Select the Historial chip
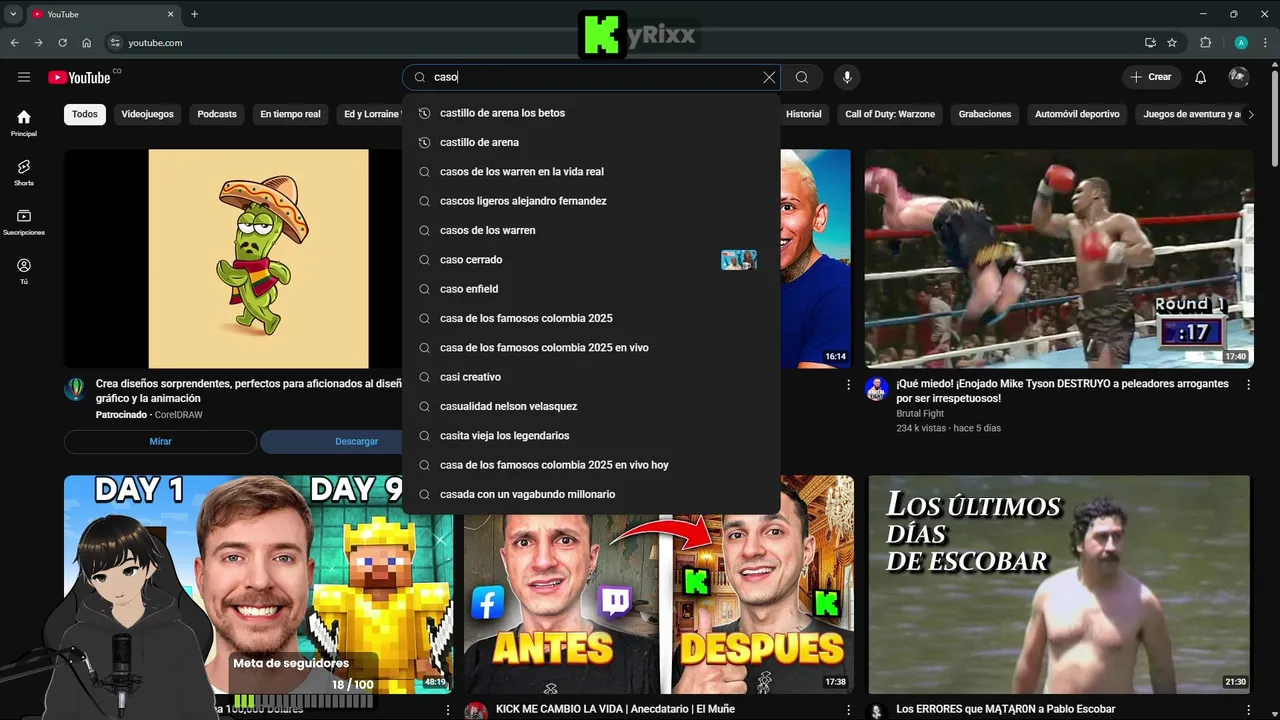 point(803,114)
